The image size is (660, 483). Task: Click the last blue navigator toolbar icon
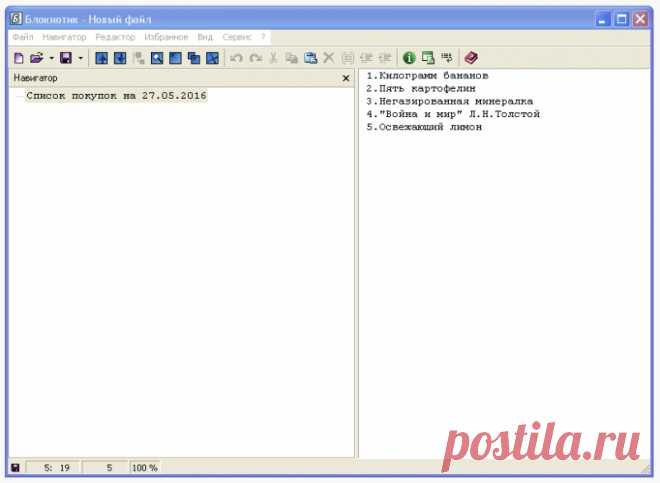212,58
